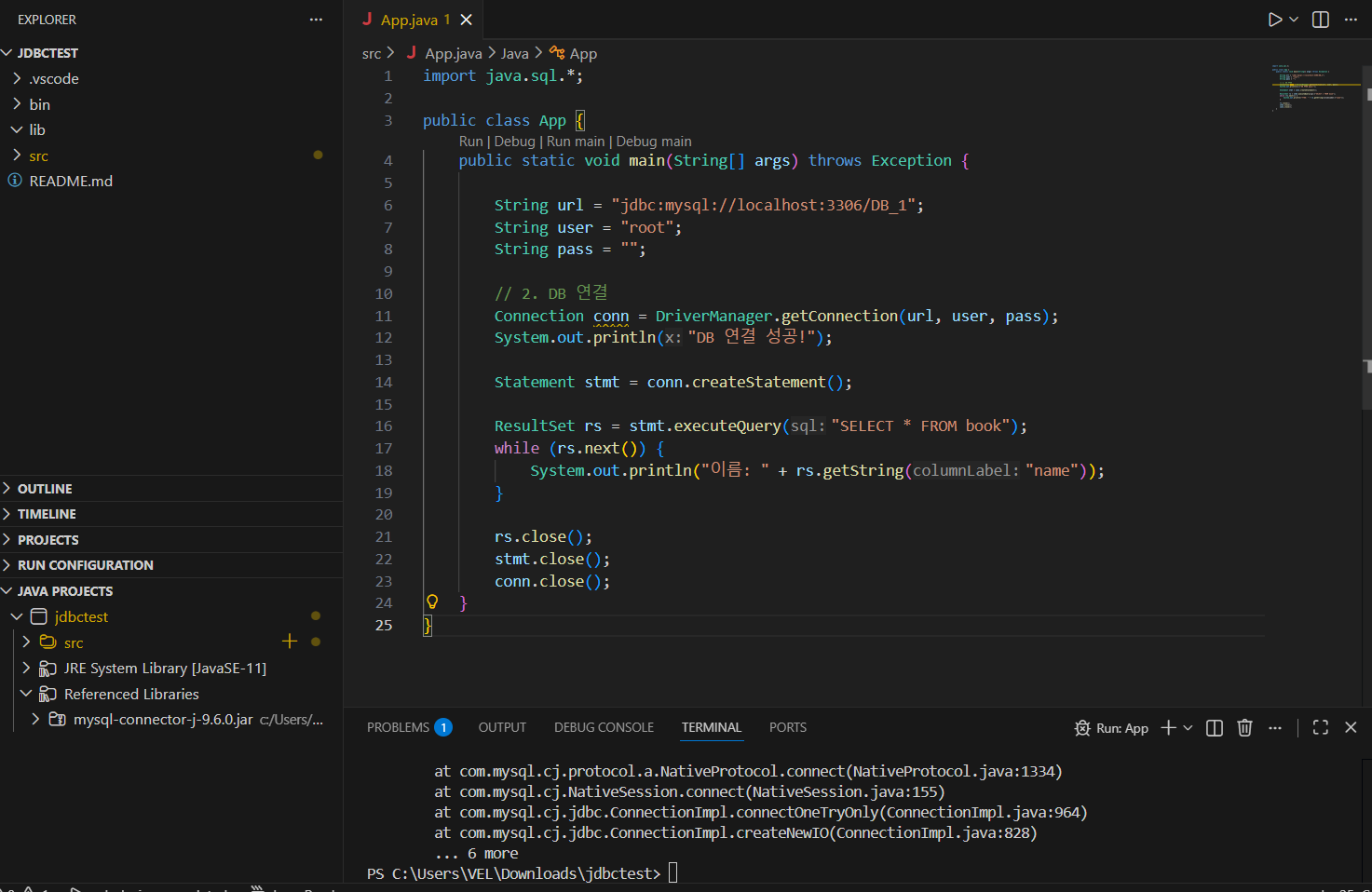Close the App.java editor tab
This screenshot has width=1372, height=892.
467,20
